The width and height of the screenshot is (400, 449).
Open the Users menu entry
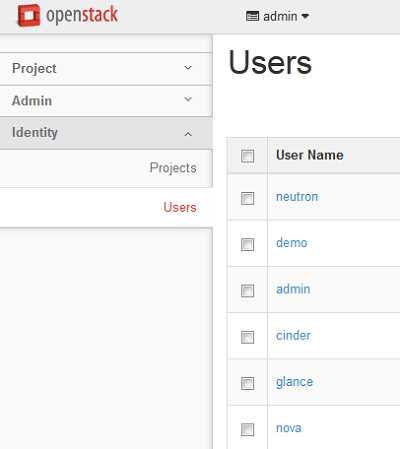[180, 207]
